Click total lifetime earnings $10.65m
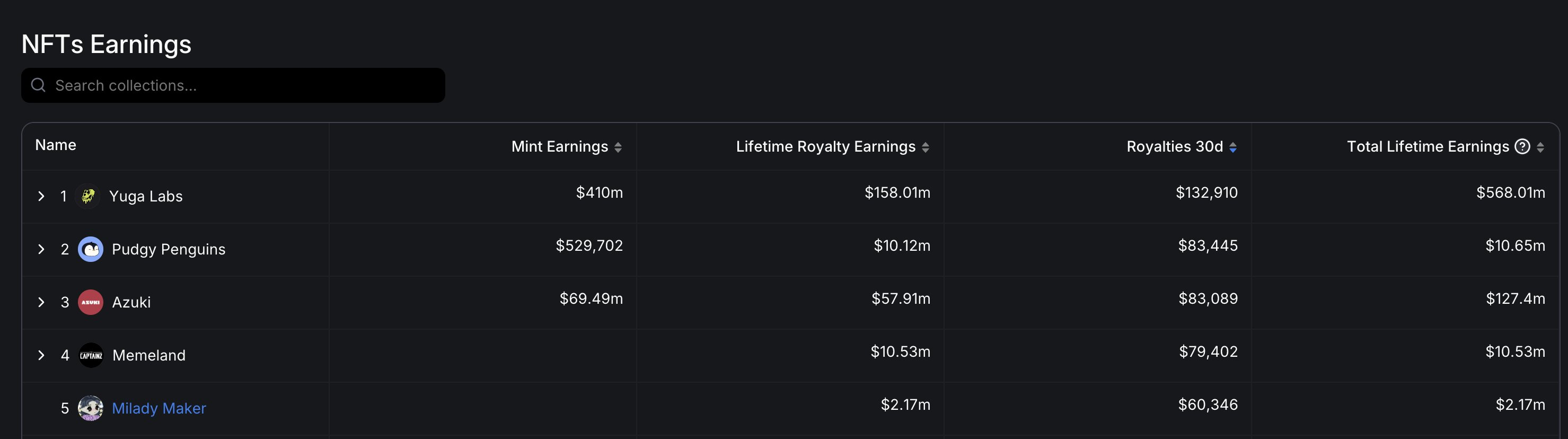Screen dimensions: 1568x439 pos(1515,245)
